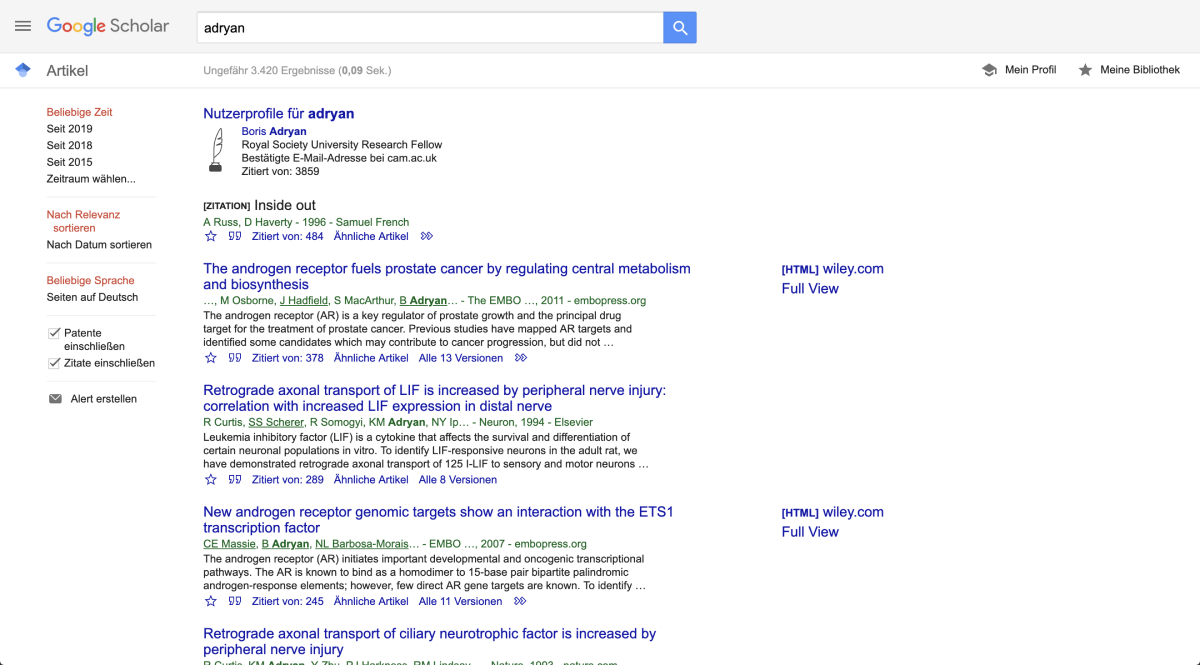Screen dimensions: 1200x665
Task: Cite the prostate cancer metabolism article
Action: [235, 358]
